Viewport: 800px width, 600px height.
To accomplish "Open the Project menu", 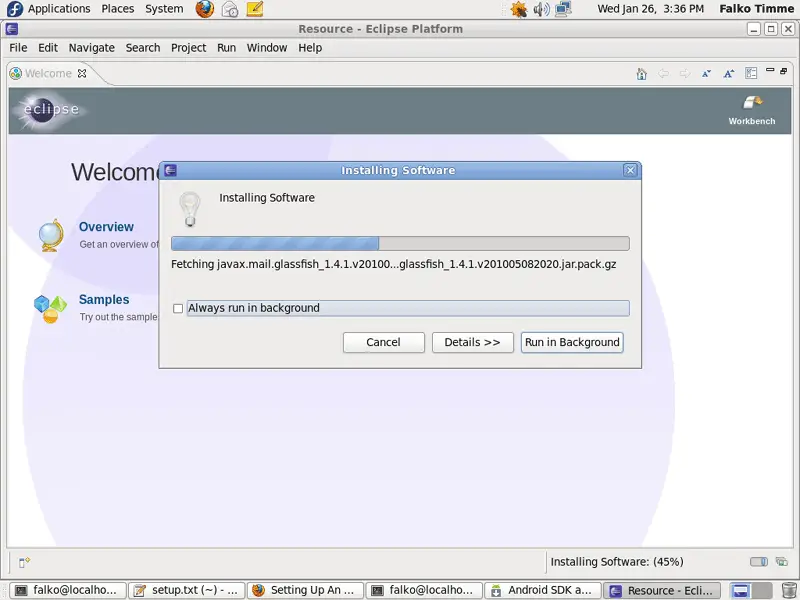I will coord(189,48).
